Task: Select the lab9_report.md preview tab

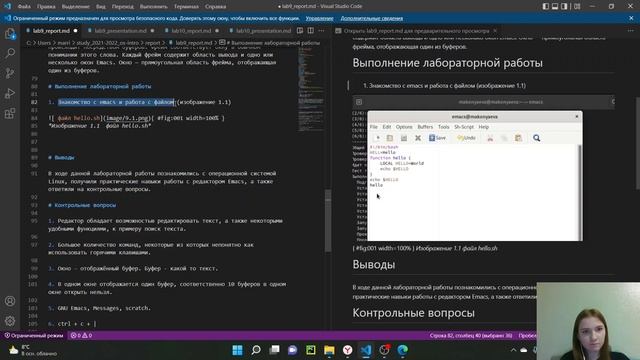Action: pyautogui.click(x=416, y=31)
